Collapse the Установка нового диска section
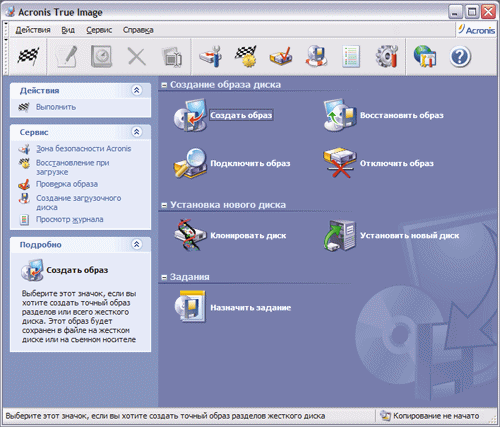The width and height of the screenshot is (500, 427). click(164, 205)
